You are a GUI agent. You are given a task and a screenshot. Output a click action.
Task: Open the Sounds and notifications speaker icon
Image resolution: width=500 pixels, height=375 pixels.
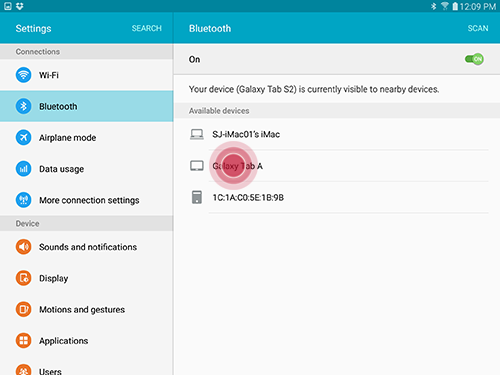pos(23,247)
